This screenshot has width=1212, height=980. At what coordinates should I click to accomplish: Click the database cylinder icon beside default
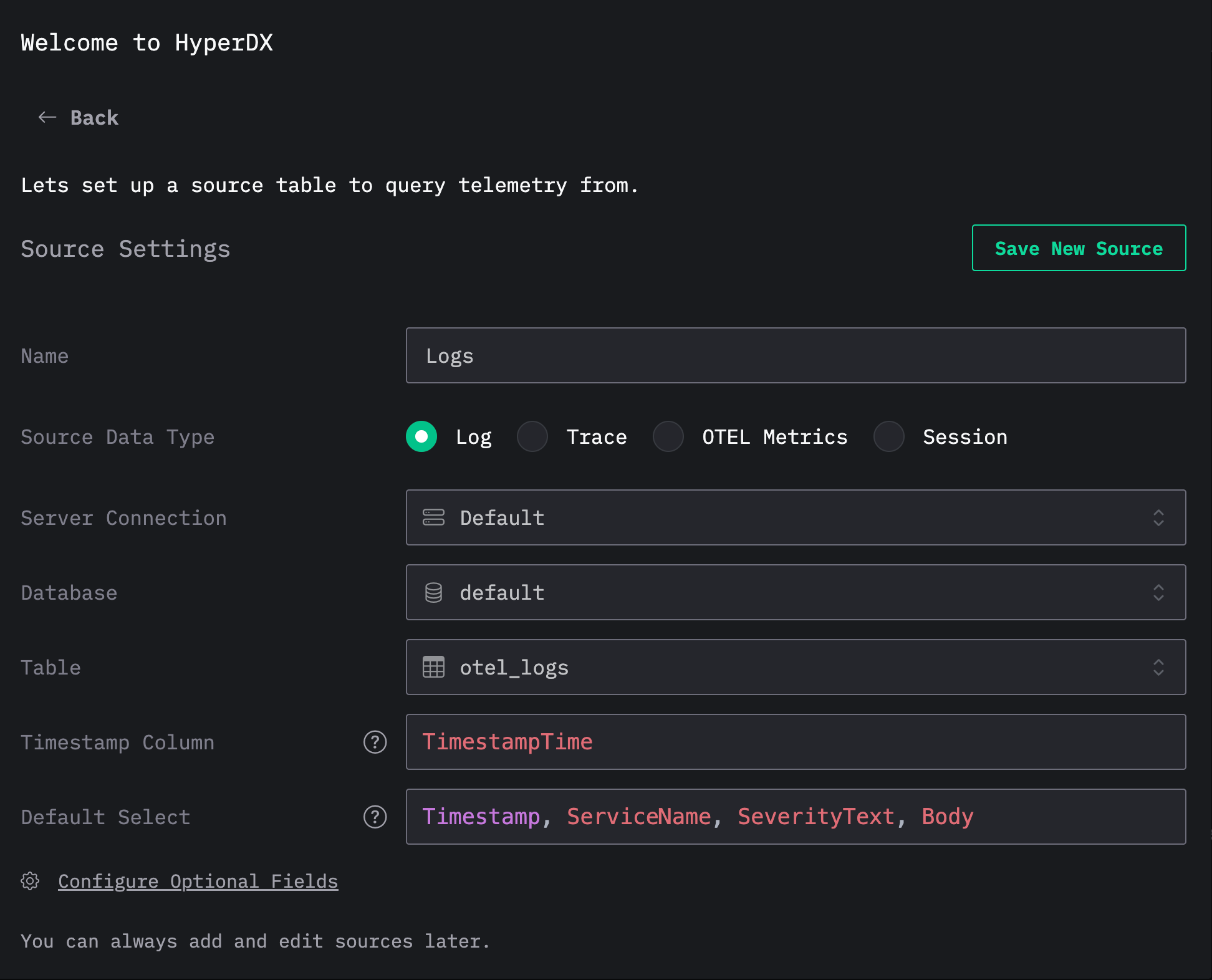pos(434,592)
